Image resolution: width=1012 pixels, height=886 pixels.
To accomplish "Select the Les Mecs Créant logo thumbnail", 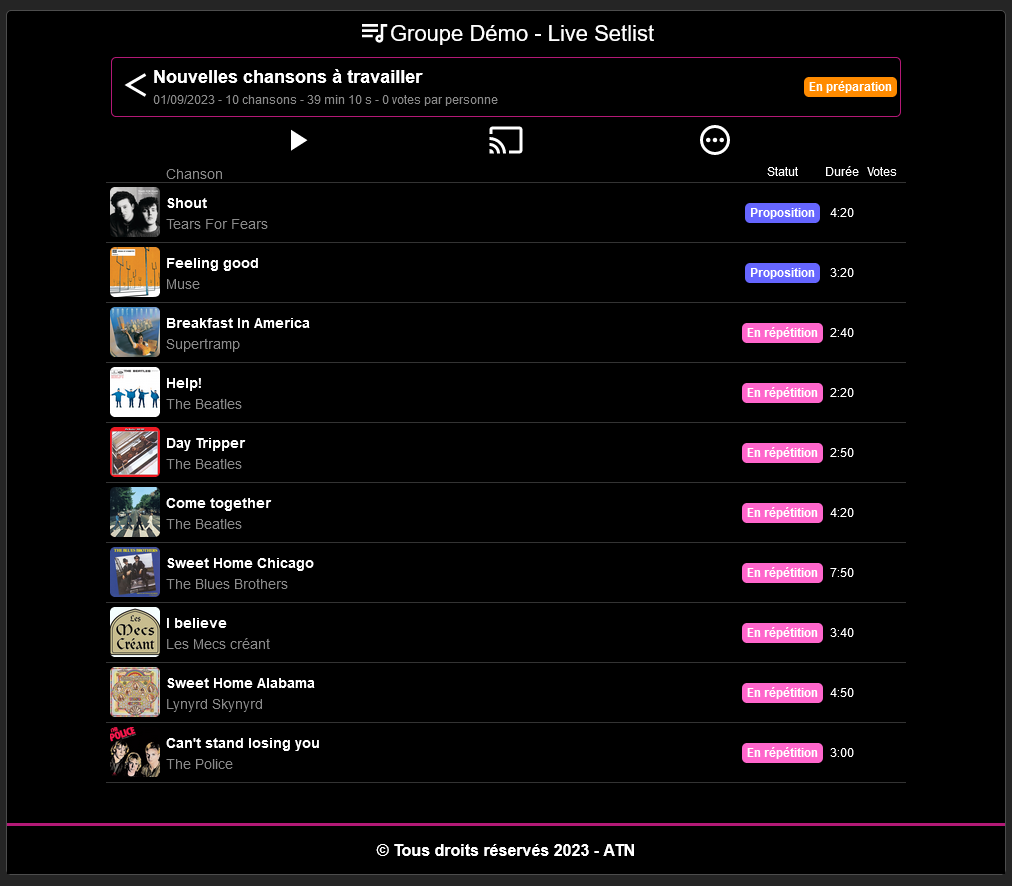I will tap(135, 632).
